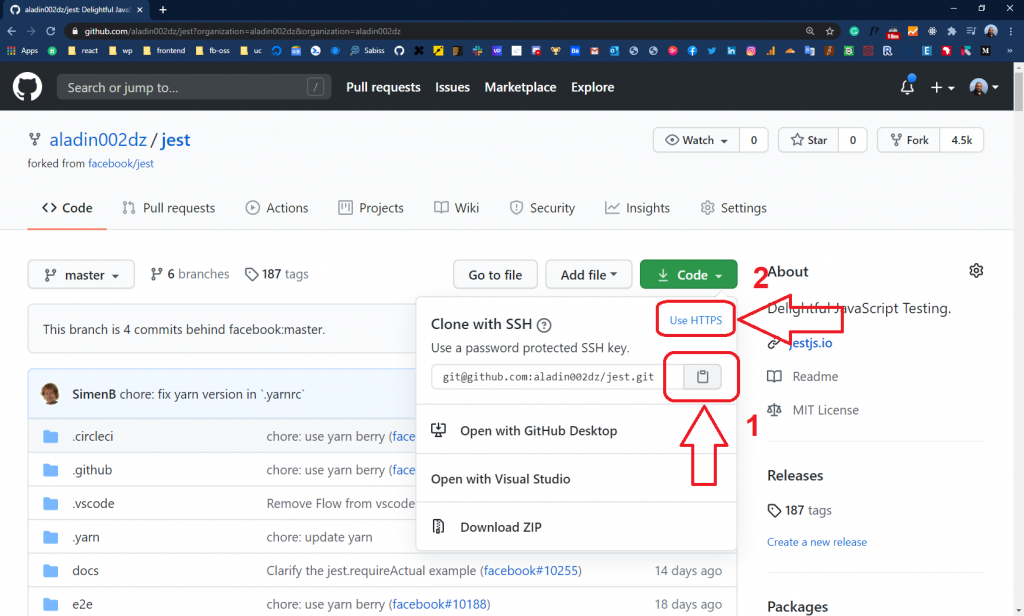Expand the Add file dropdown

point(588,274)
